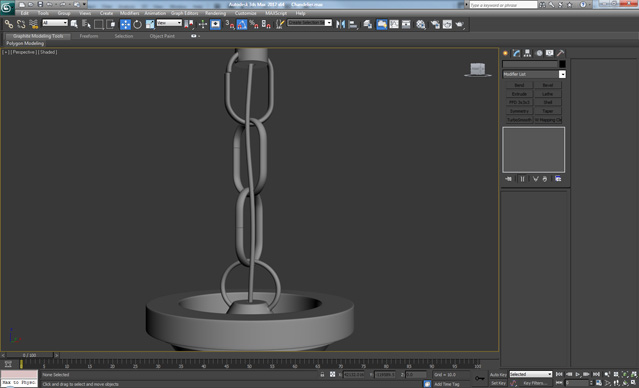This screenshot has height=388, width=639.
Task: Click the Play Animation button
Action: (577, 374)
